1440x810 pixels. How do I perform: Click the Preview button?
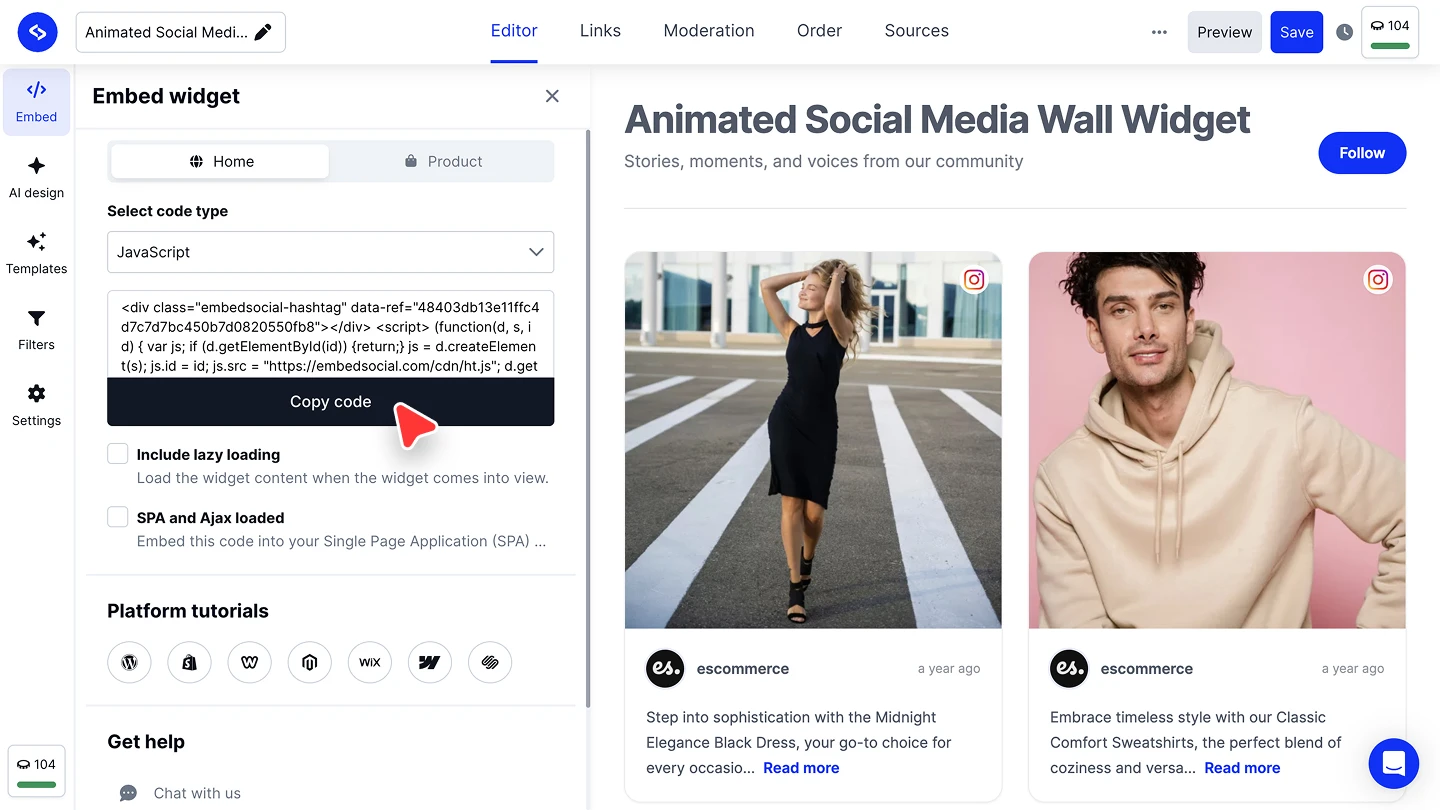point(1224,32)
